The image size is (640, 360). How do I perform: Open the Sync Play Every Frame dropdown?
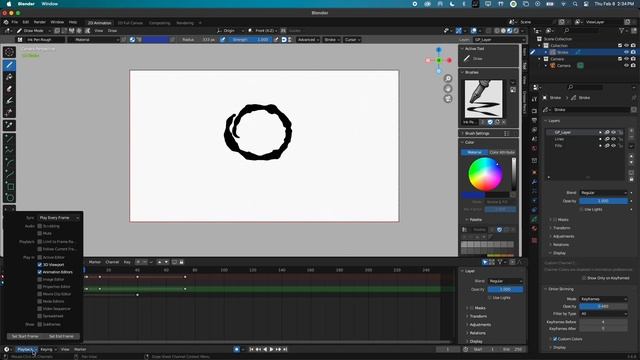click(x=59, y=218)
